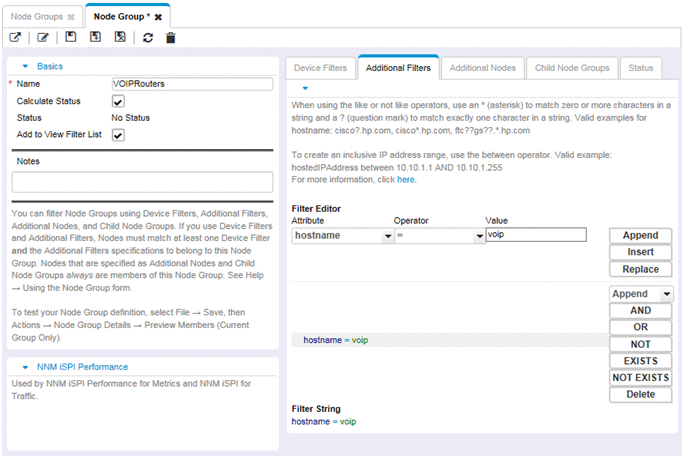Click the Save icon in toolbar
Image resolution: width=685 pixels, height=459 pixels.
coord(70,38)
